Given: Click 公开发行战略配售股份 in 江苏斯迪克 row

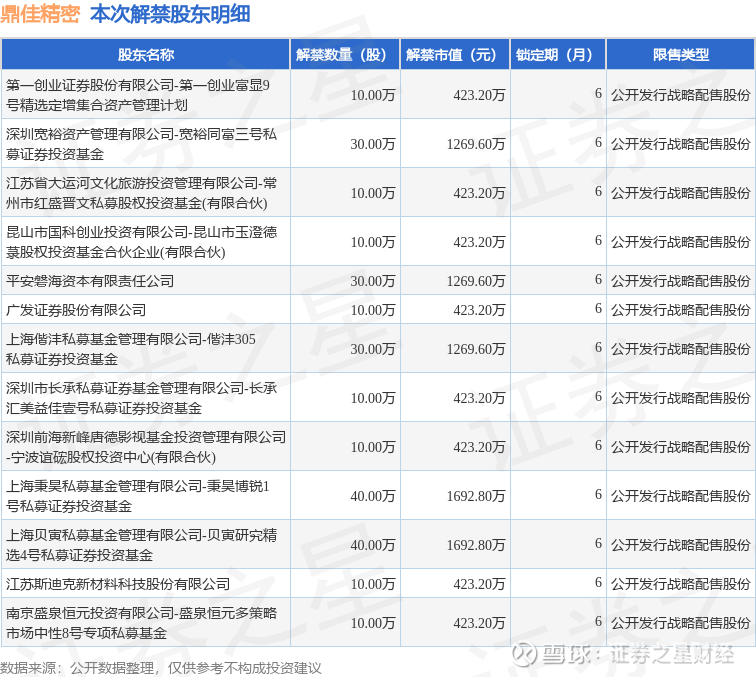Looking at the screenshot, I should (680, 584).
